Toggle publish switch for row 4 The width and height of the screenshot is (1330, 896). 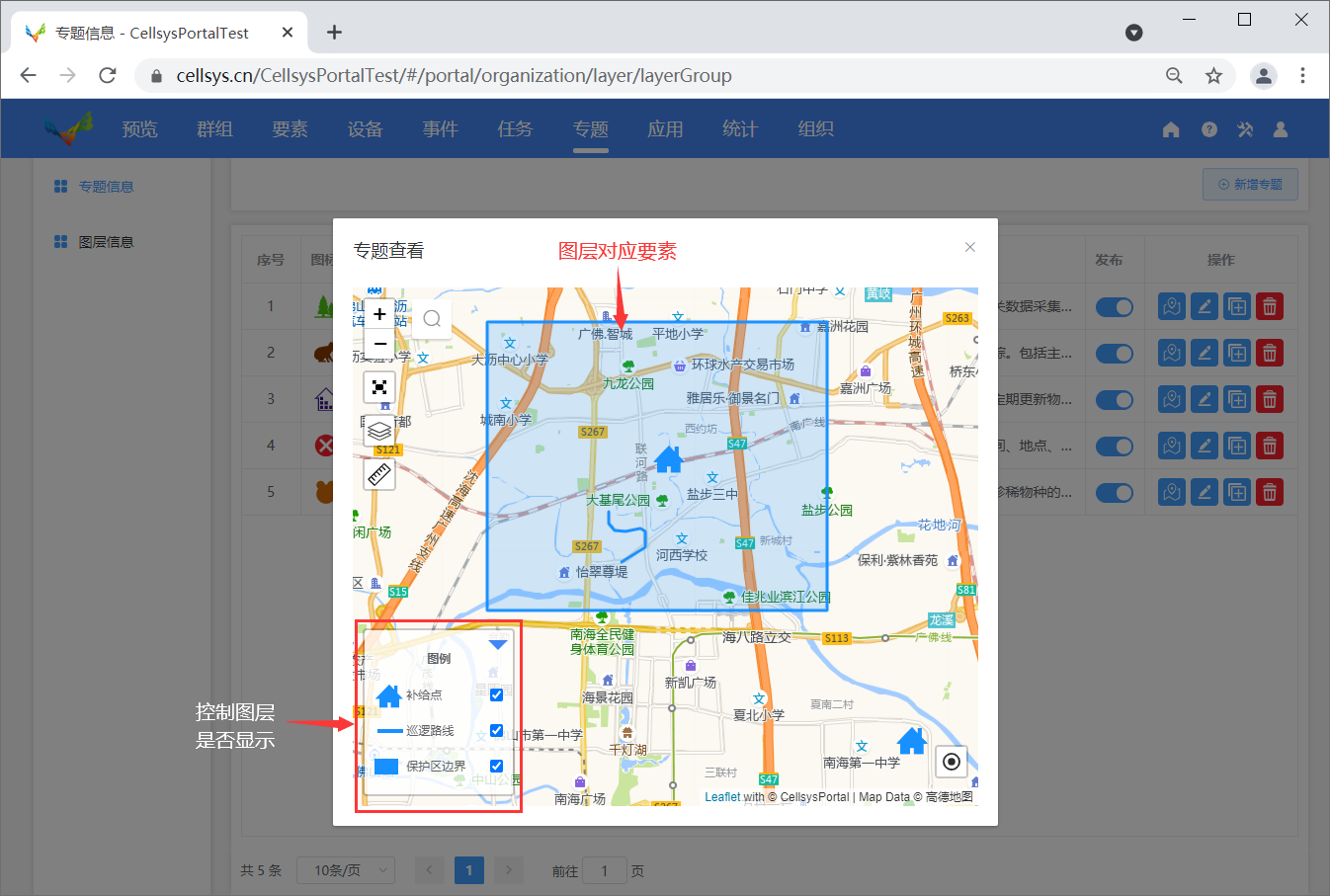click(x=1114, y=447)
